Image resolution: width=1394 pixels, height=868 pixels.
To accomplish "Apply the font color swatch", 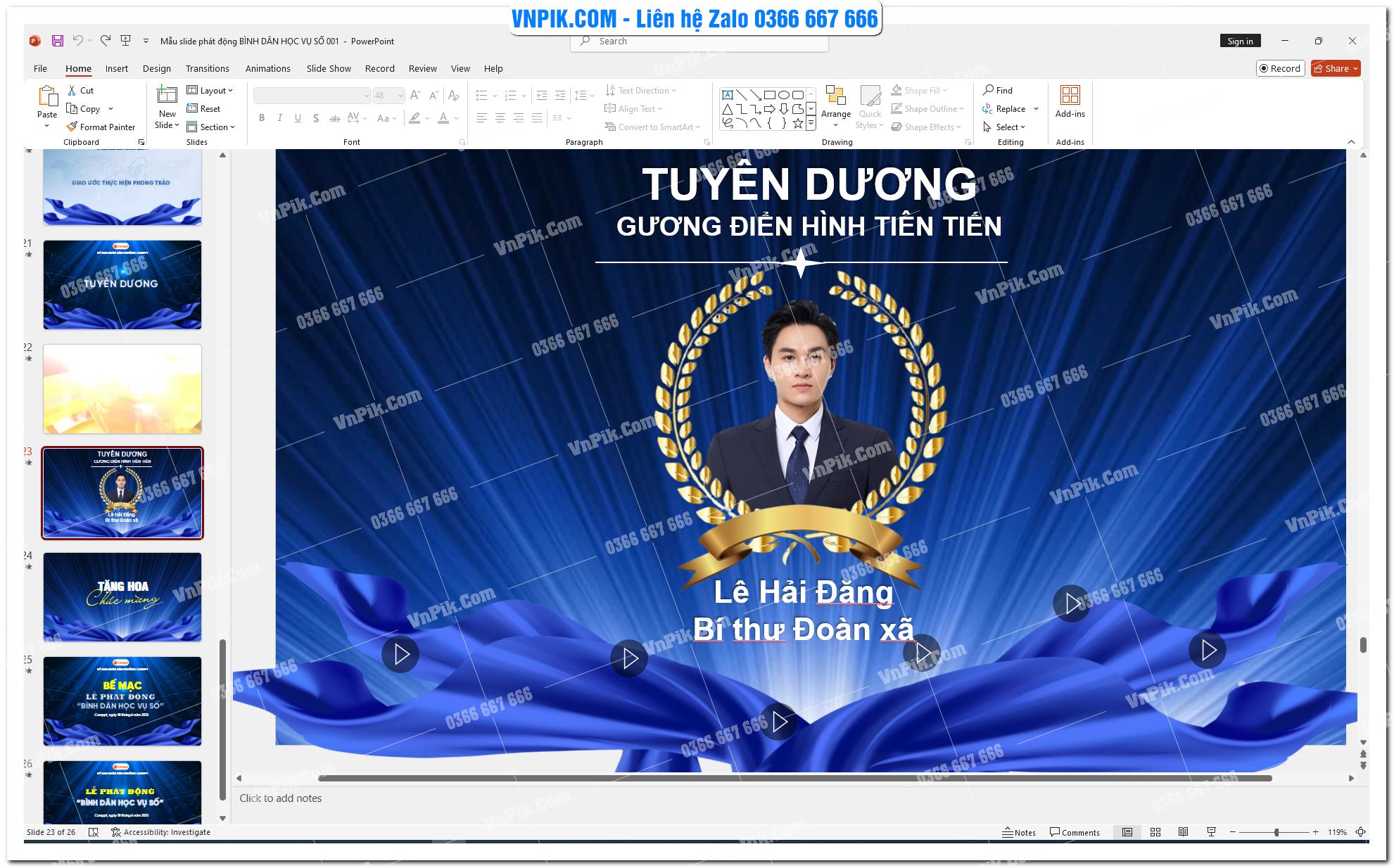I will [x=443, y=117].
